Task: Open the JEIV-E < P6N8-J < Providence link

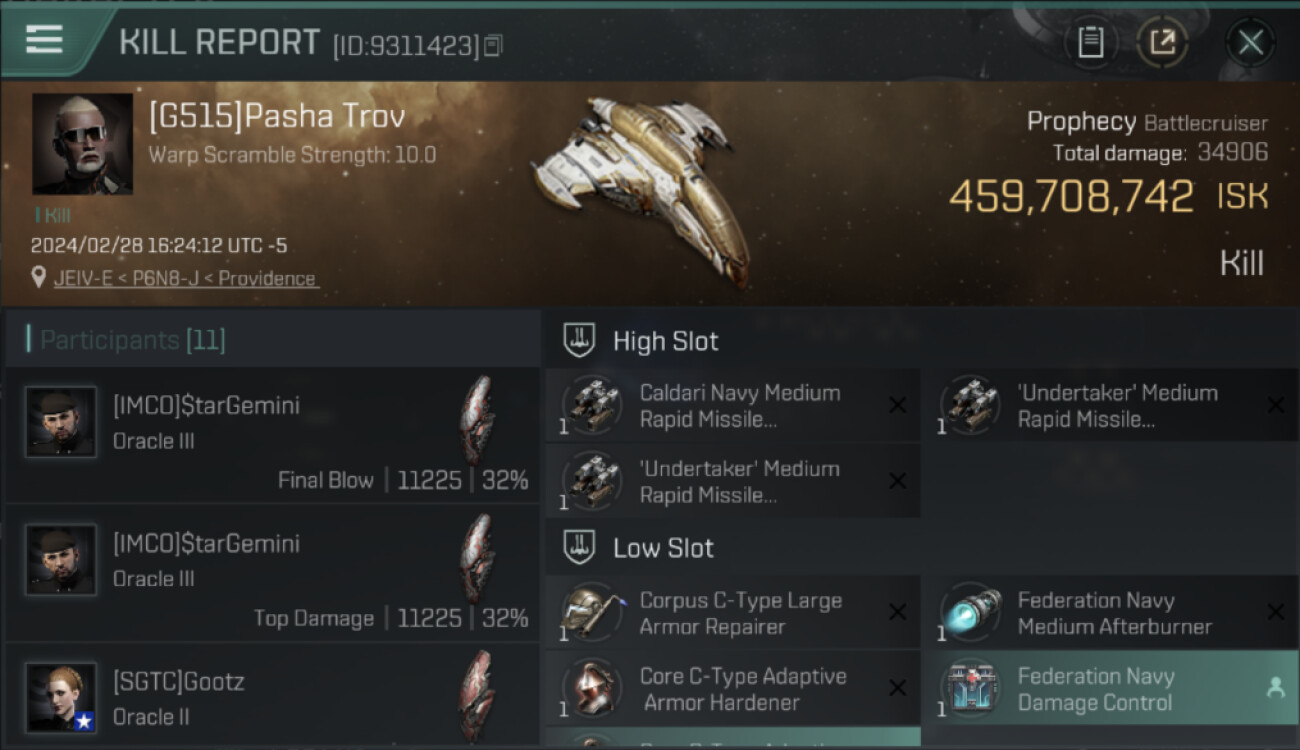Action: [186, 278]
